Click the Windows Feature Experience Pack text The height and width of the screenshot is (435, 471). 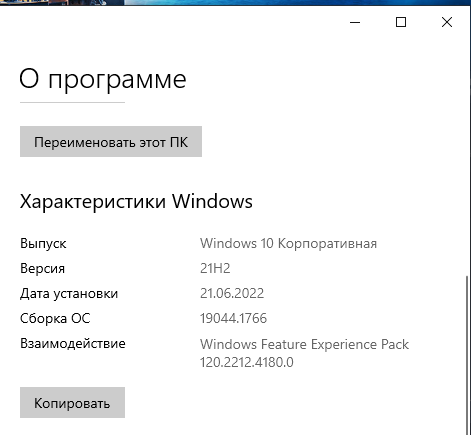(304, 344)
